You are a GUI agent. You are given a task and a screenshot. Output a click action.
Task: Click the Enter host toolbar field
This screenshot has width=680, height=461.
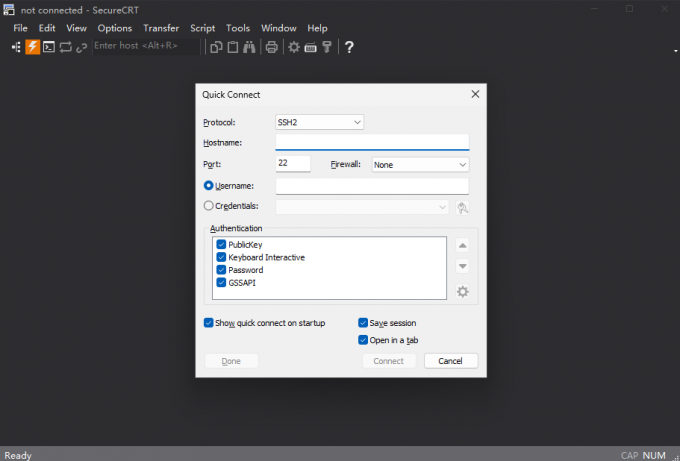146,46
